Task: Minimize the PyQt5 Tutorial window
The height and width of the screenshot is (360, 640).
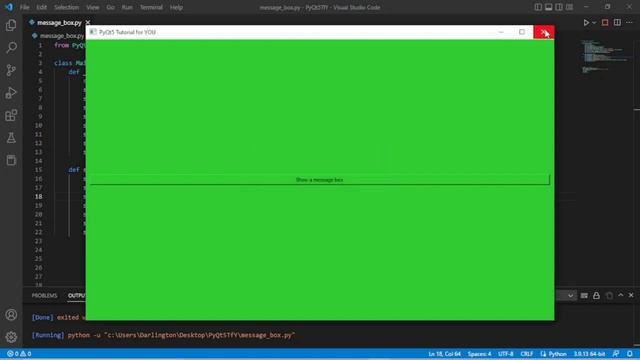Action: pos(501,32)
